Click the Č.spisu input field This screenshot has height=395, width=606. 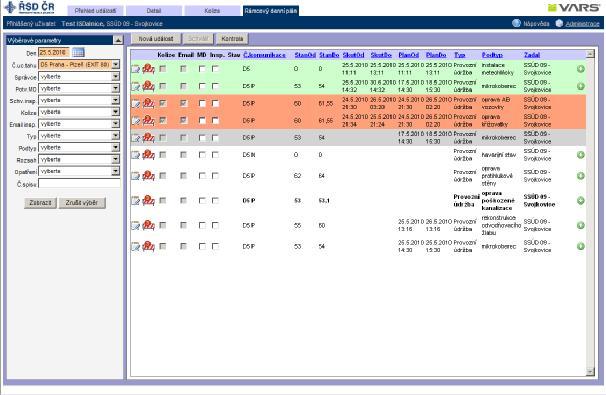(x=79, y=184)
